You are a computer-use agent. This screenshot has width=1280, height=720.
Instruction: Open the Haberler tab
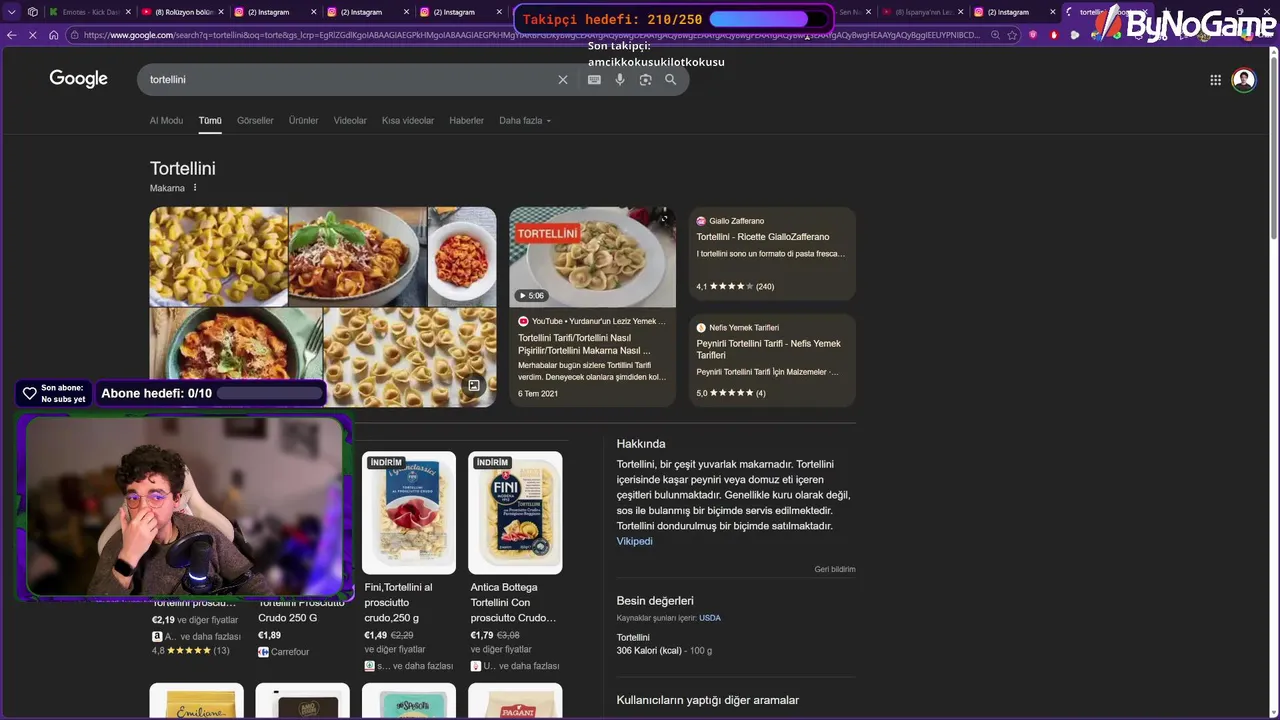(467, 121)
